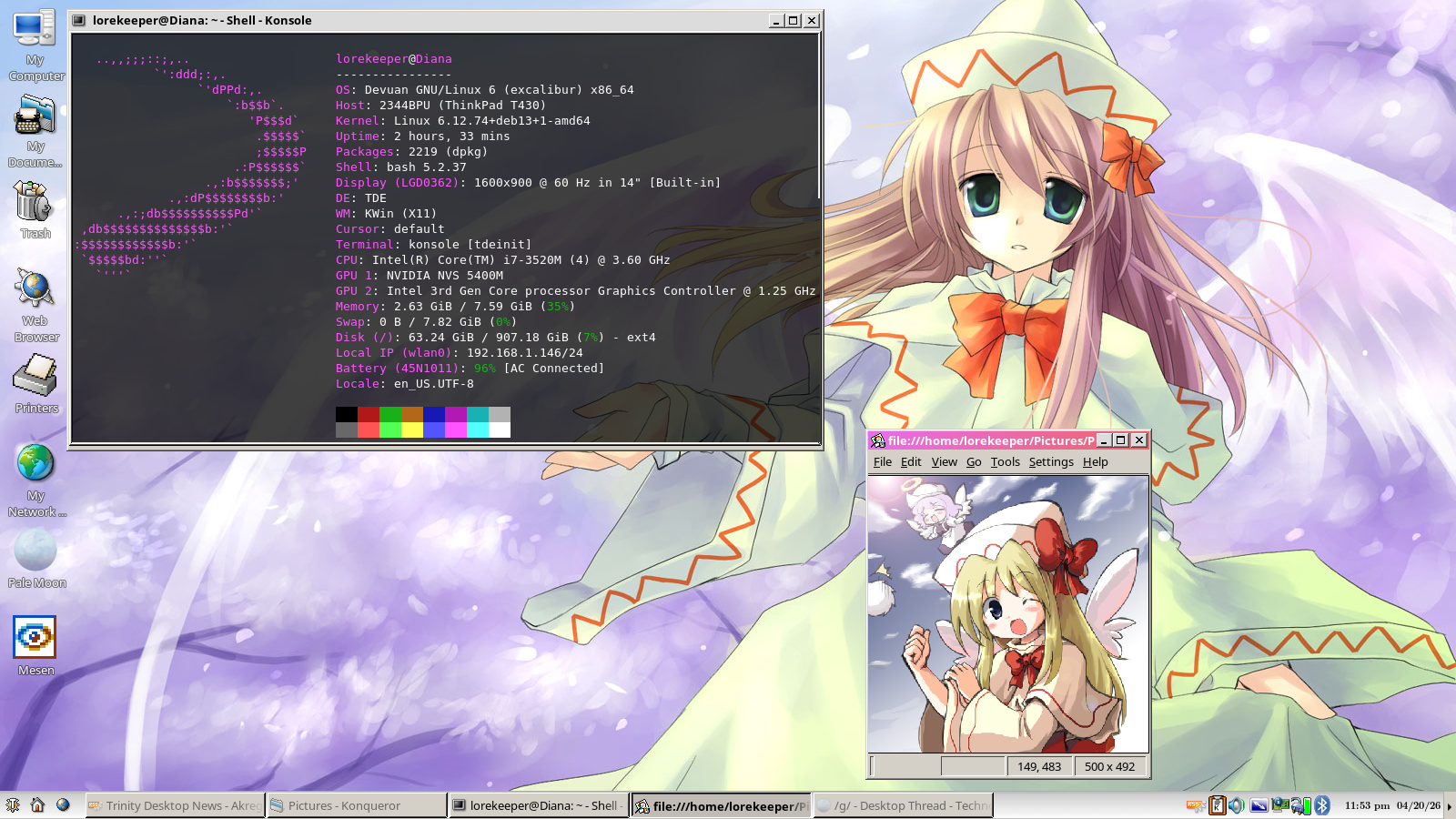This screenshot has width=1456, height=819.
Task: Open the Help menu in image viewer
Action: [x=1096, y=462]
